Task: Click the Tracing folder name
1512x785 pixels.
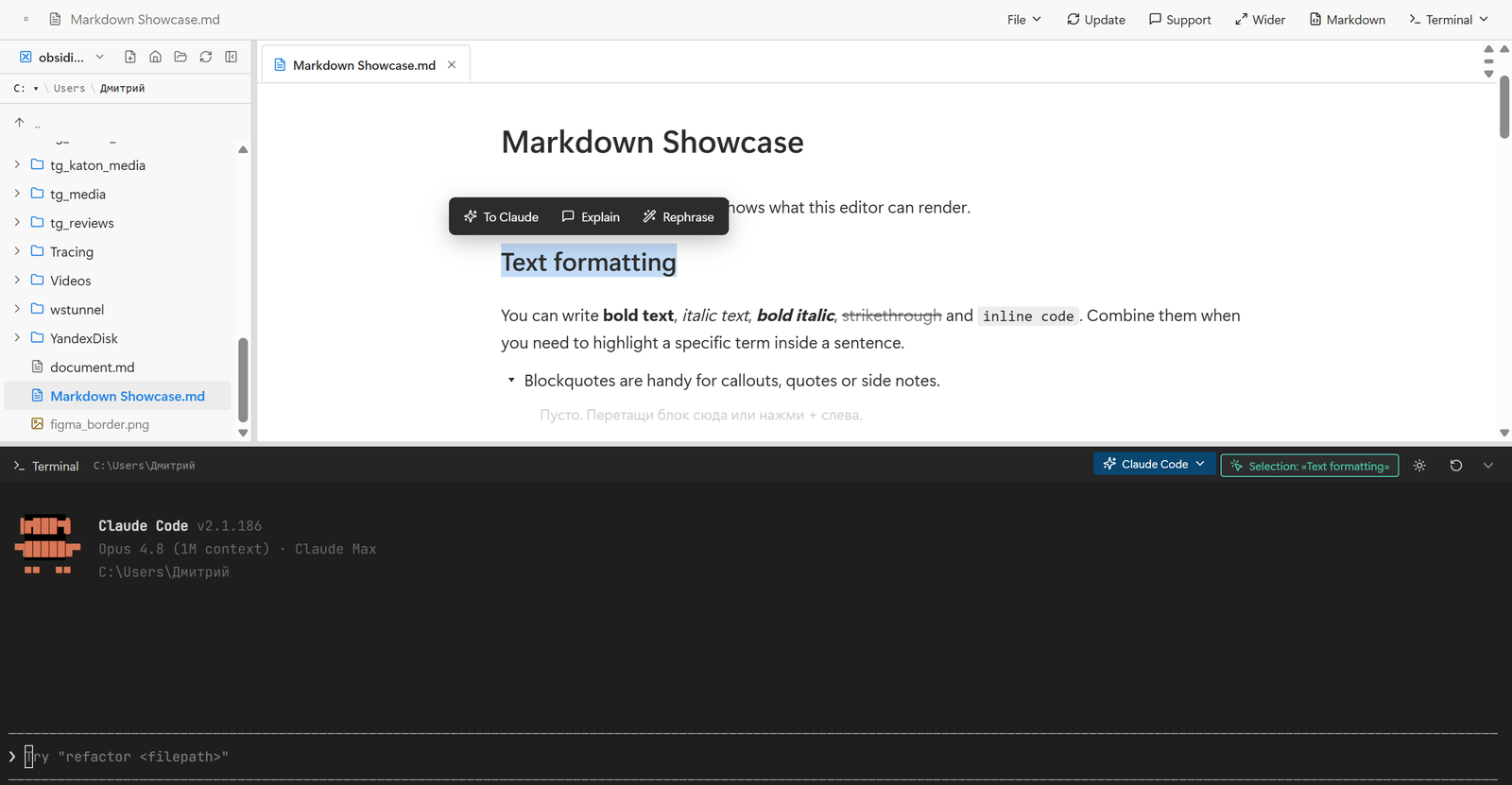Action: (72, 251)
